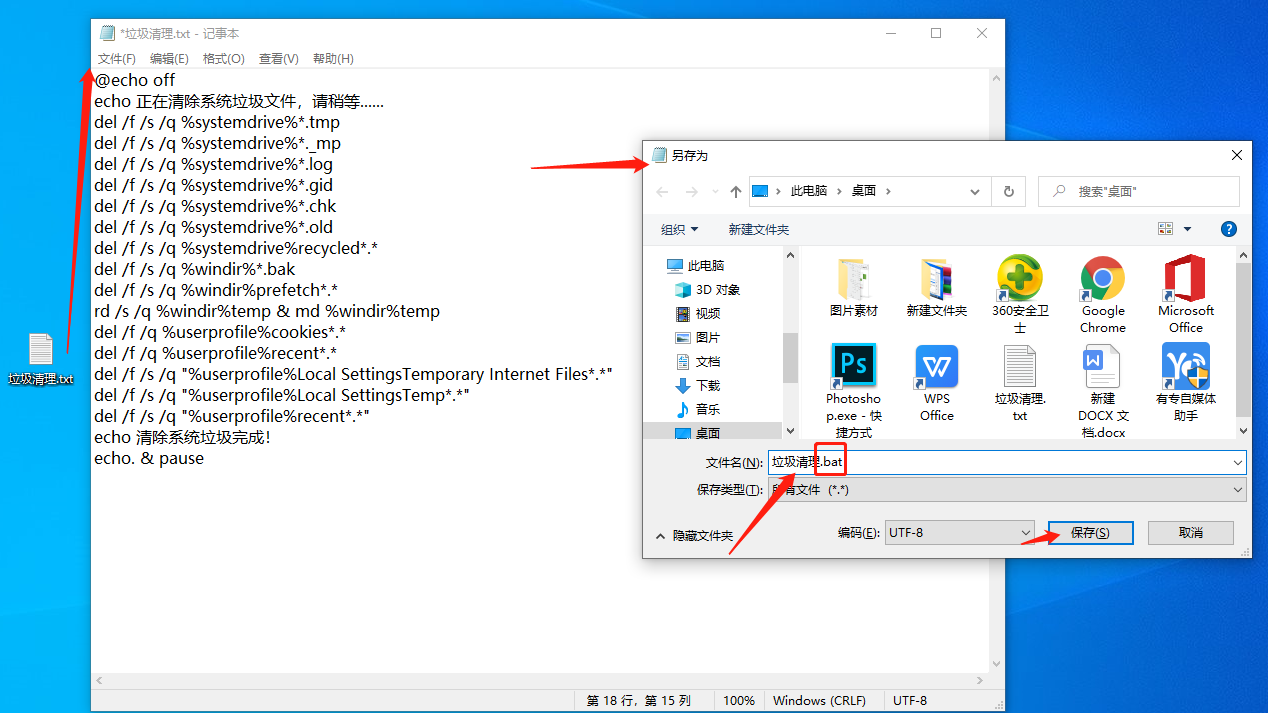Select 垃圾清理.txt icon on the desktop
Image resolution: width=1268 pixels, height=713 pixels.
pos(41,350)
